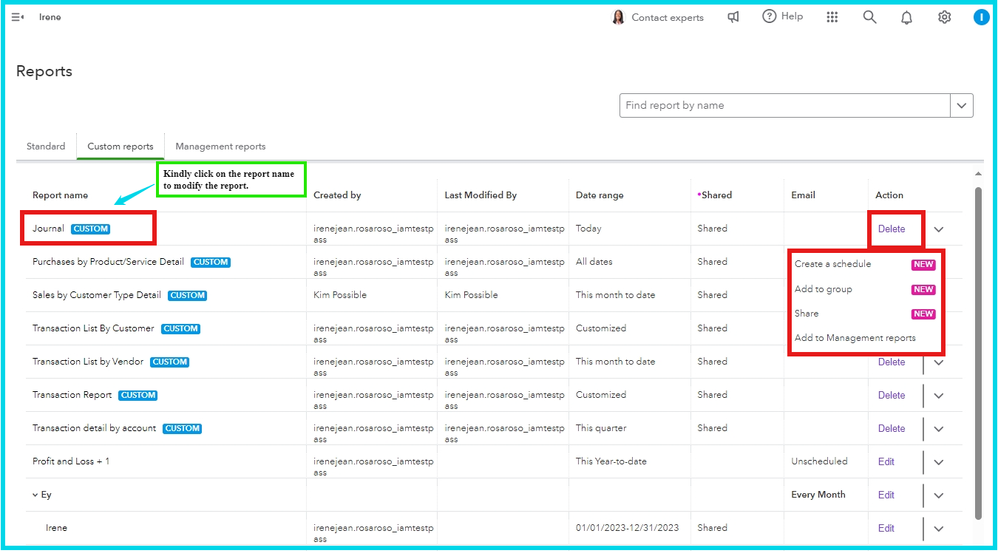998x551 pixels.
Task: Open the user profile avatar icon
Action: (x=981, y=17)
